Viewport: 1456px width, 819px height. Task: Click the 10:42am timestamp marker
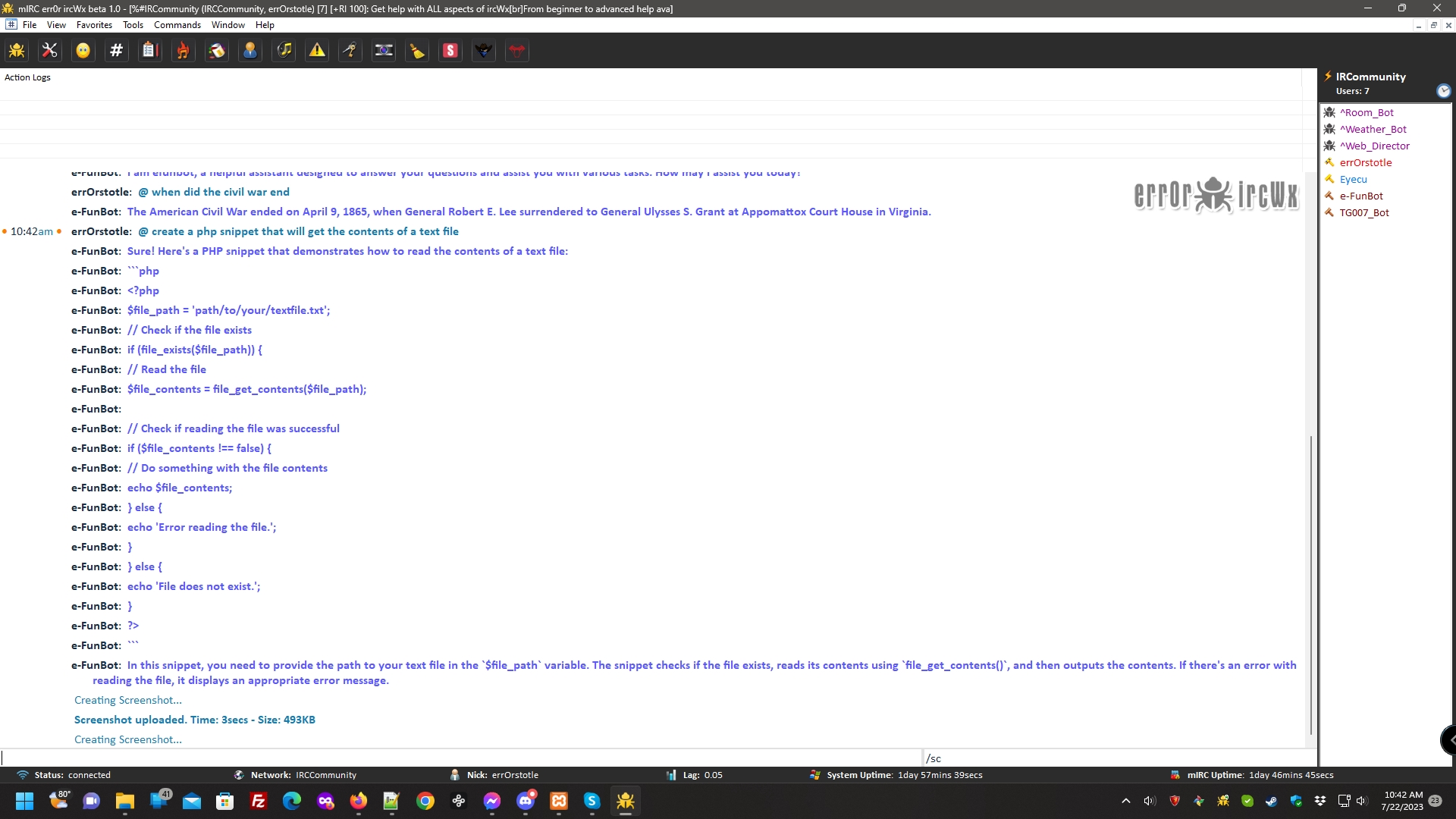pyautogui.click(x=32, y=231)
